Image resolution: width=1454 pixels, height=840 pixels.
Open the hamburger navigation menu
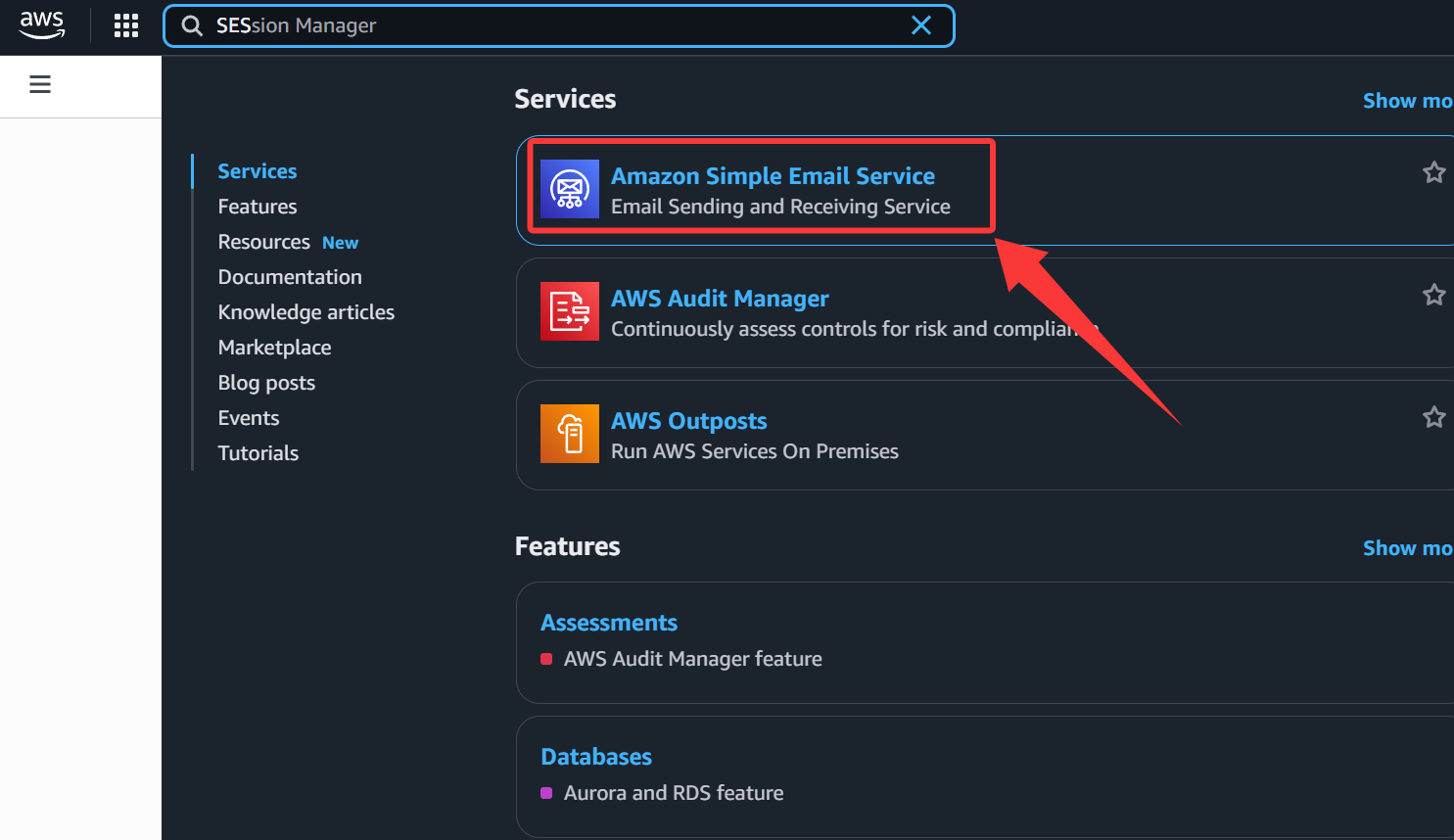point(40,84)
